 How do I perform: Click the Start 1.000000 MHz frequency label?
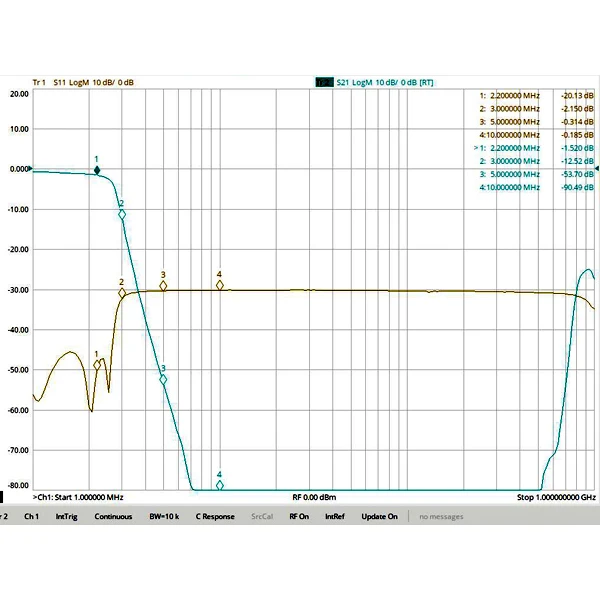pos(89,497)
